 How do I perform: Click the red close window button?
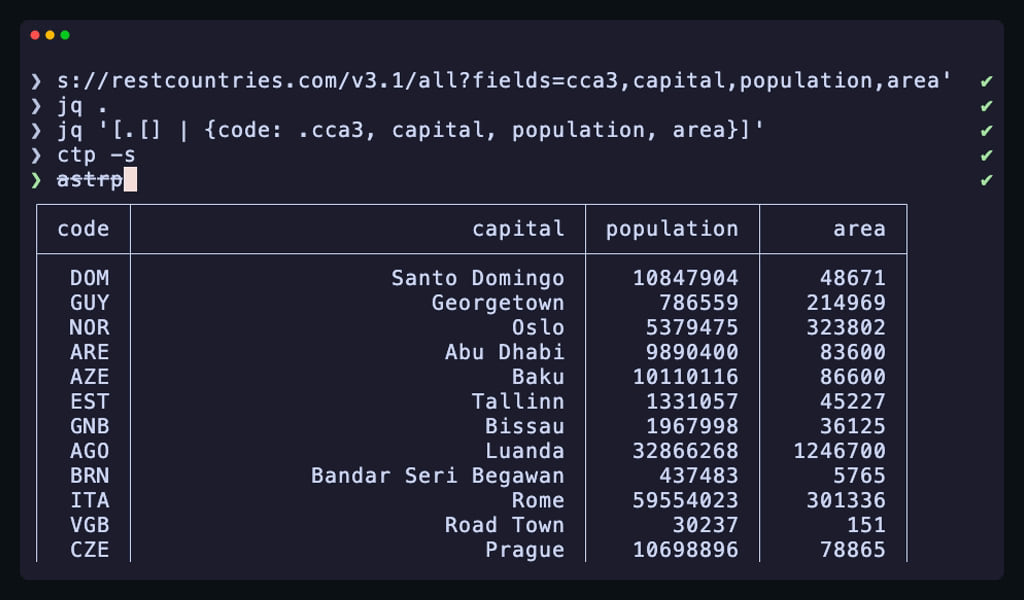pyautogui.click(x=35, y=35)
